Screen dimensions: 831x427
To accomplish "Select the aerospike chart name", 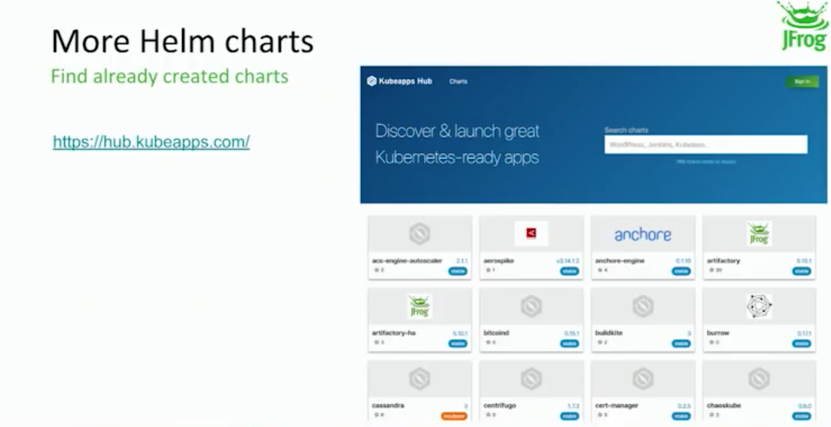I will (499, 261).
